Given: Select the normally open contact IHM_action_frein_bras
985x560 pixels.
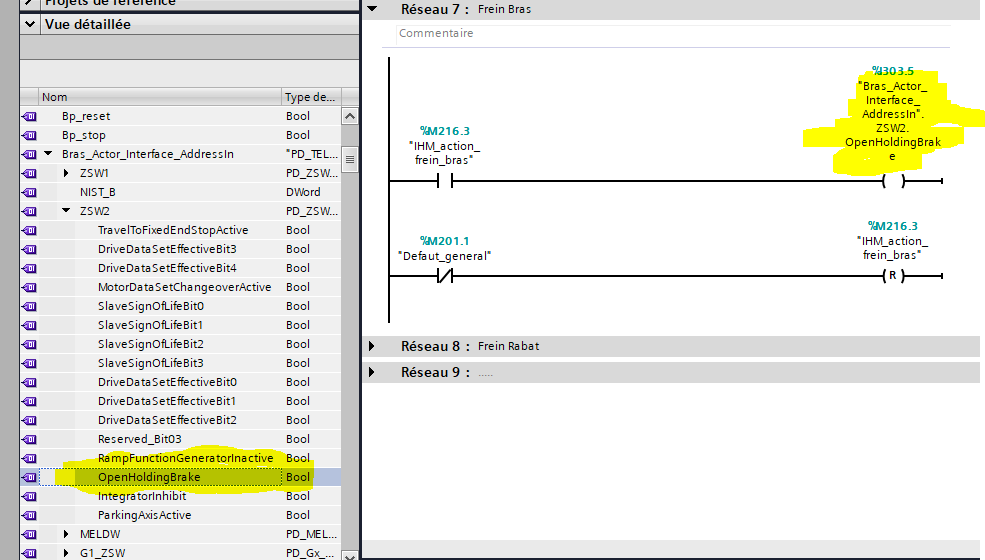Looking at the screenshot, I should pos(445,182).
